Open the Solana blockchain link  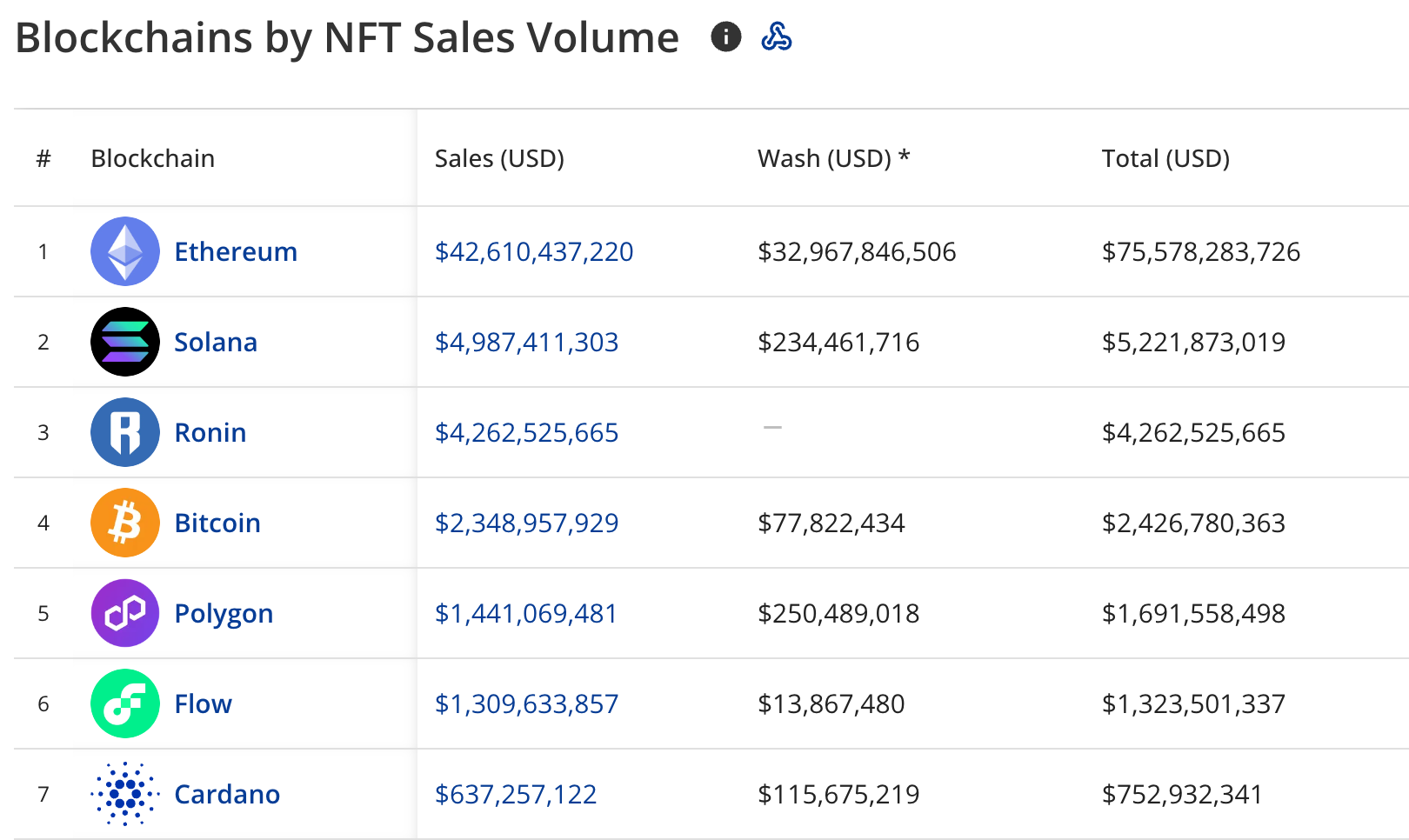click(216, 342)
